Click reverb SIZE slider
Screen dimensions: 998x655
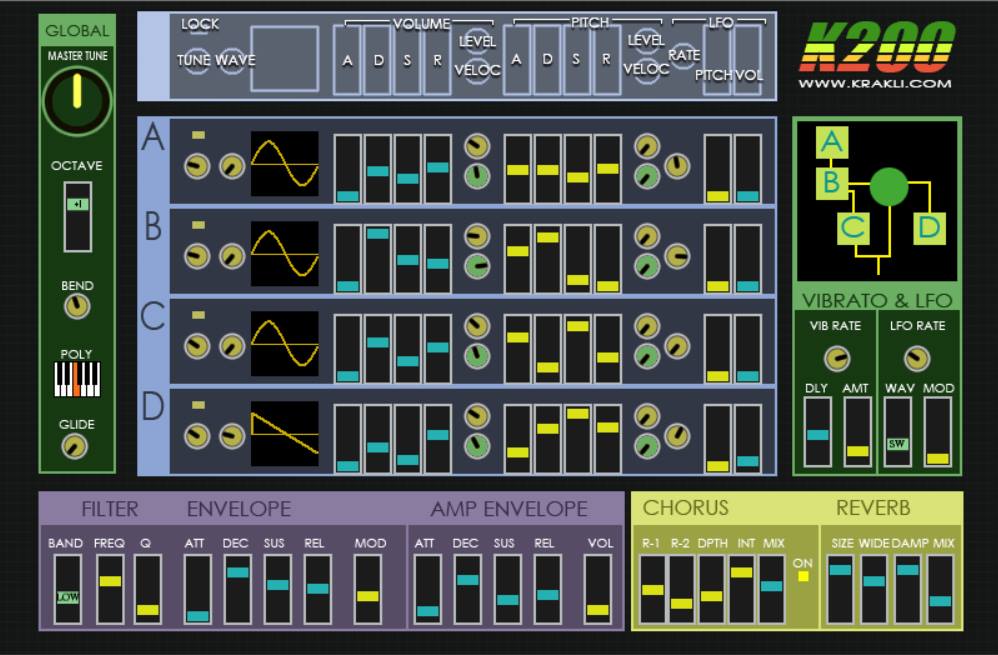[x=840, y=589]
